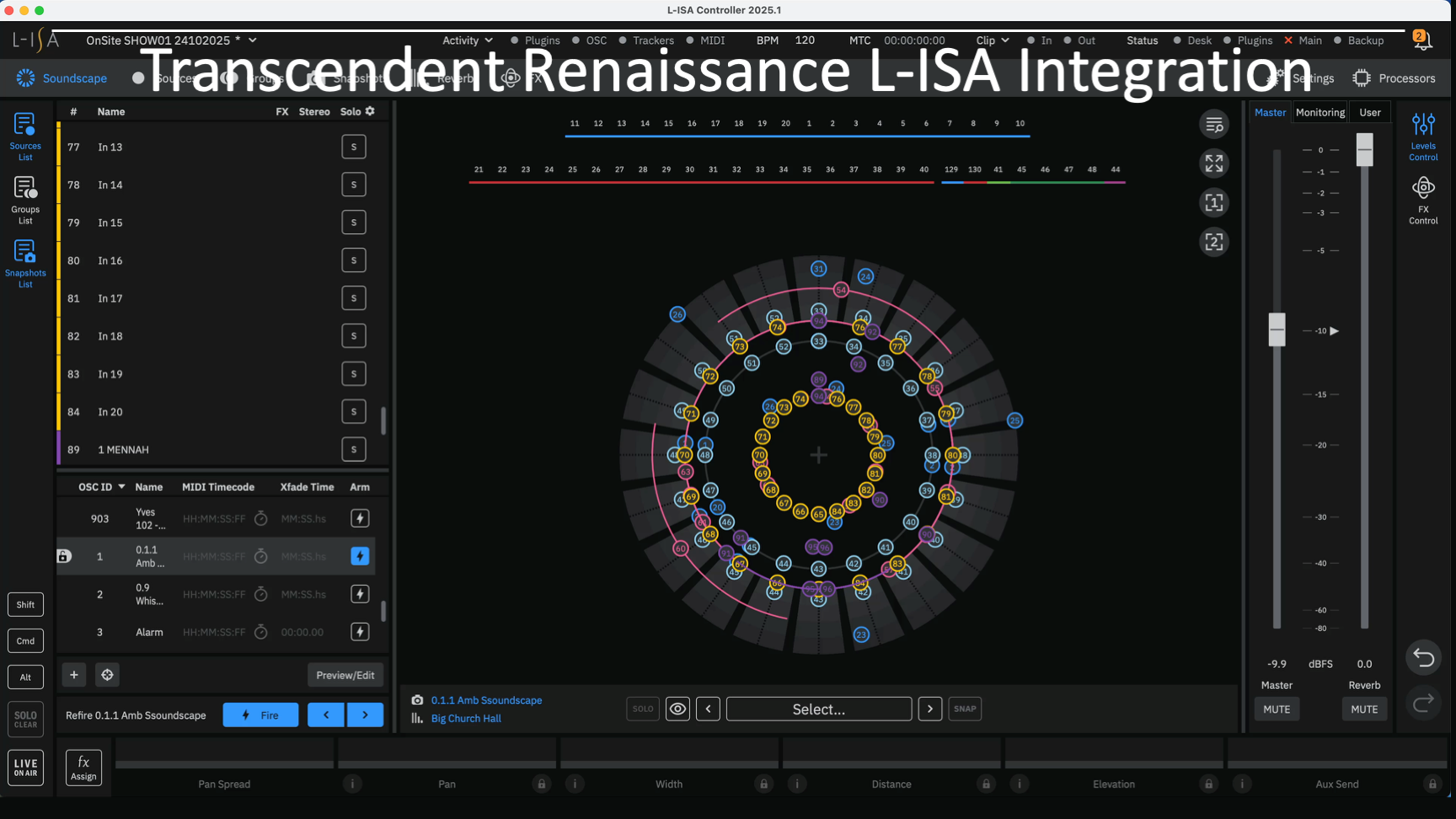Solo source 89 1 MENNAH
The height and width of the screenshot is (819, 1456).
pyautogui.click(x=354, y=450)
